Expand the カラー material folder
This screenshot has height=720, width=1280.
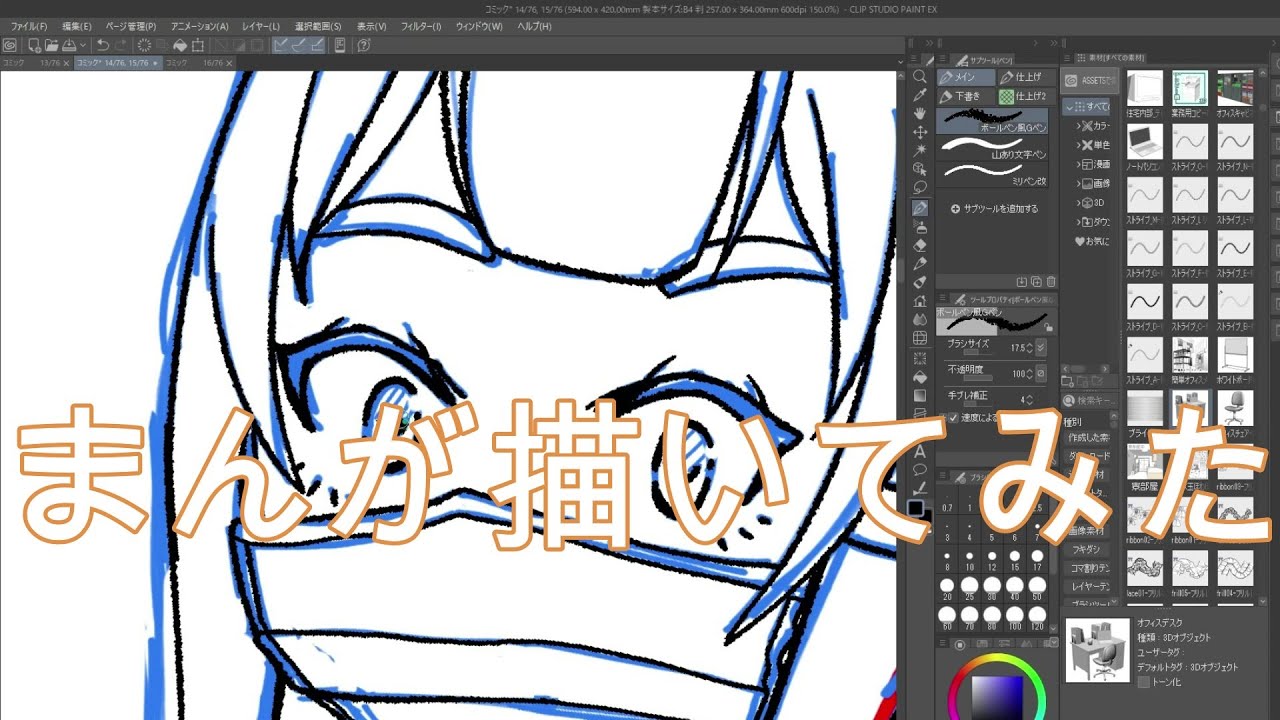pyautogui.click(x=1080, y=126)
